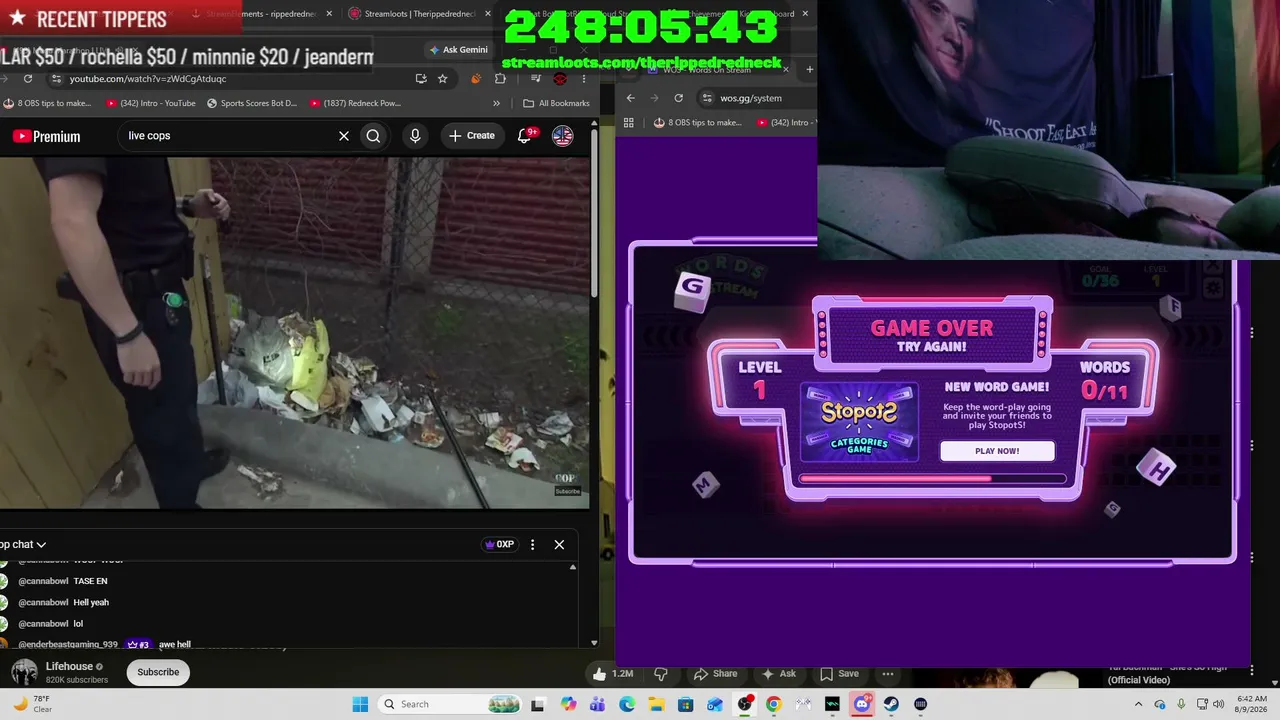This screenshot has height=720, width=1280.
Task: Show hidden bookmarks with the double chevron
Action: coord(497,103)
